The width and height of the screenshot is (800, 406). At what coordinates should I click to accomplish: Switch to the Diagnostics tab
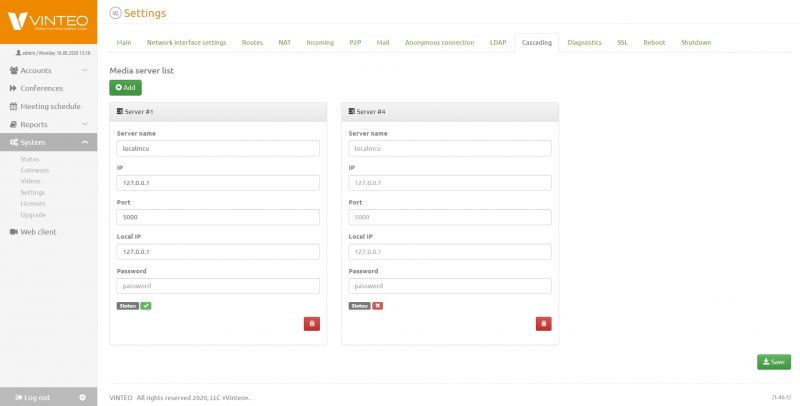(584, 43)
